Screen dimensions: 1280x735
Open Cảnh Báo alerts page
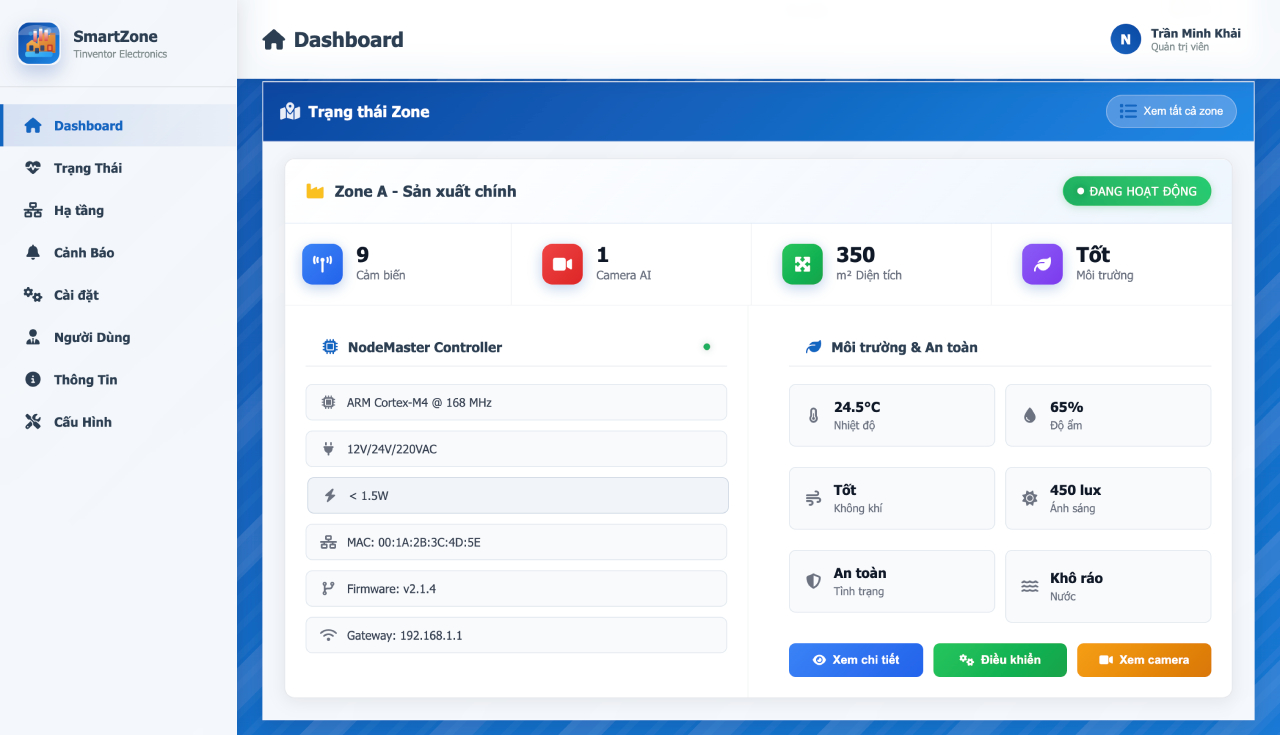[84, 253]
